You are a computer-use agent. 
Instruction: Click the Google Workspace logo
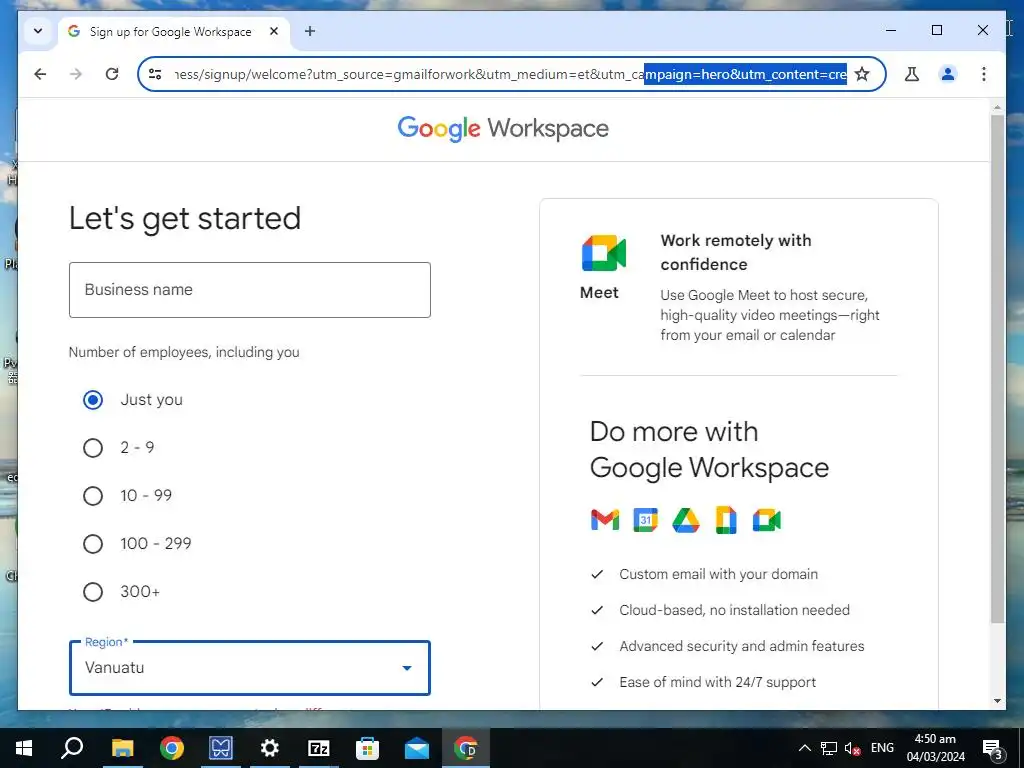(503, 129)
